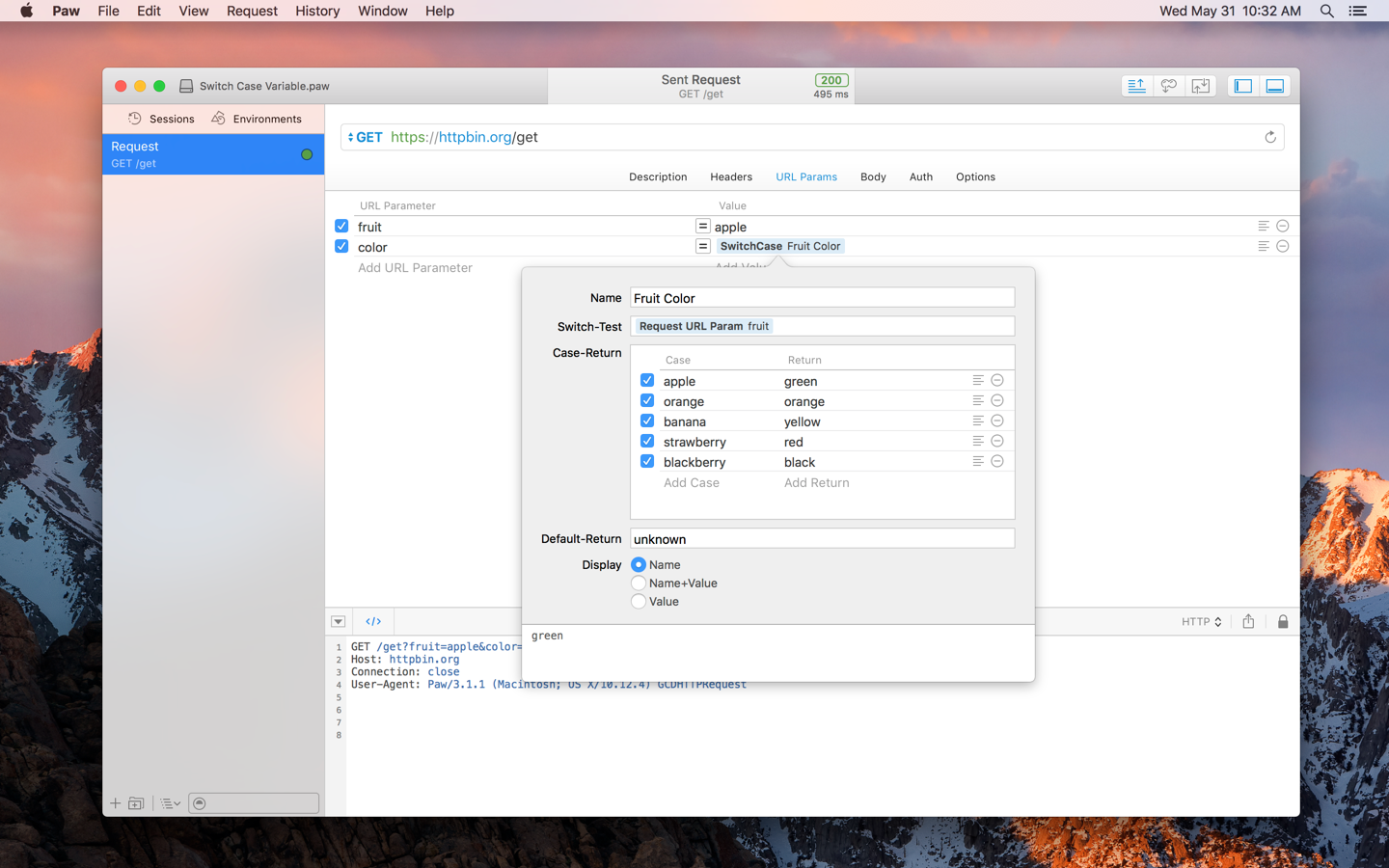
Task: Select the Name+Value display radio option
Action: (x=639, y=583)
